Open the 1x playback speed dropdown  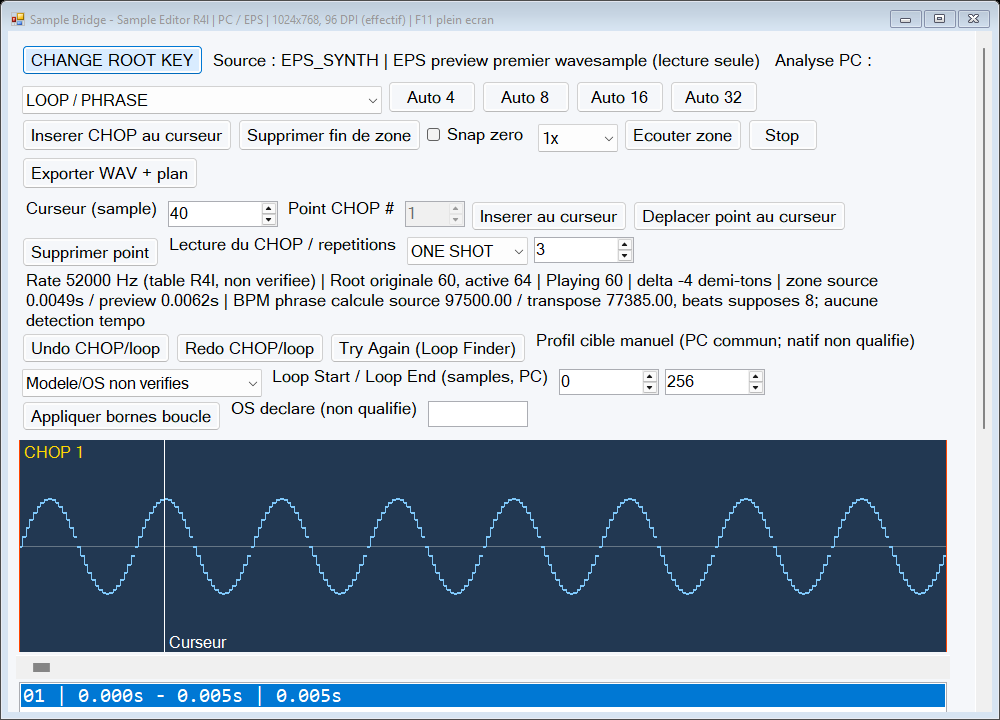click(578, 138)
